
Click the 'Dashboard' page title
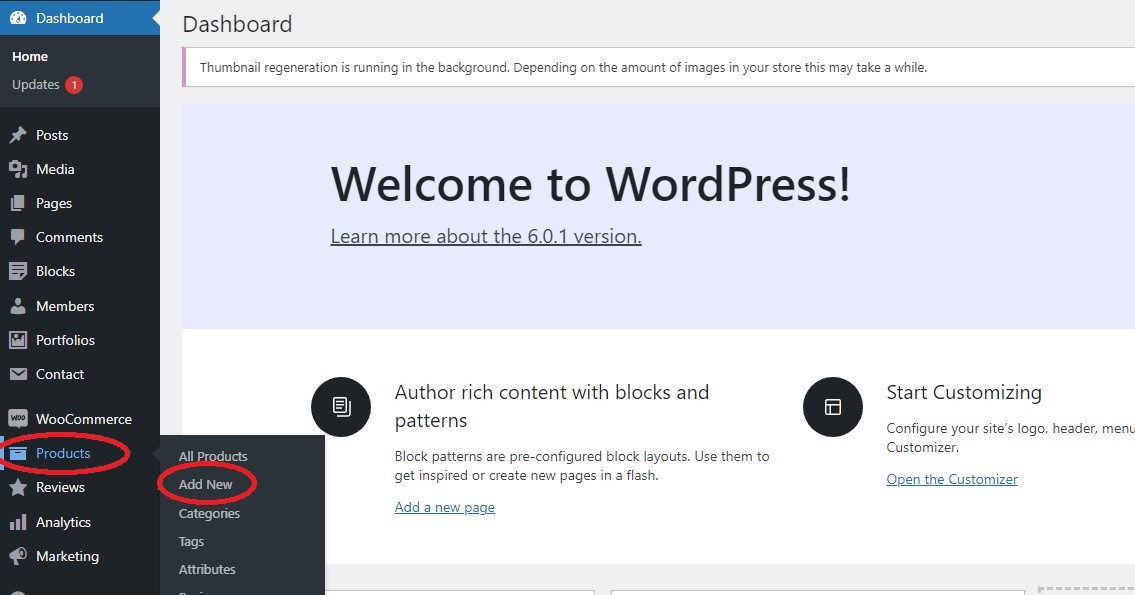(237, 24)
